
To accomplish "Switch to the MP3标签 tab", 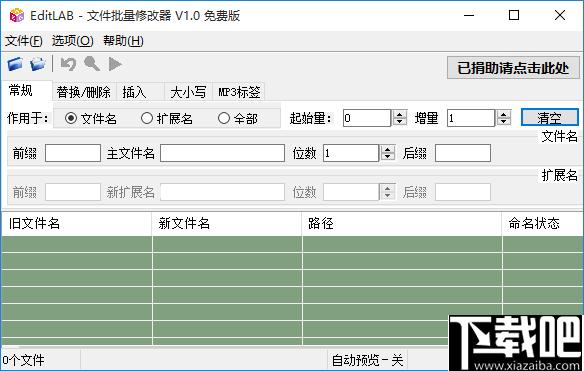I will point(239,92).
